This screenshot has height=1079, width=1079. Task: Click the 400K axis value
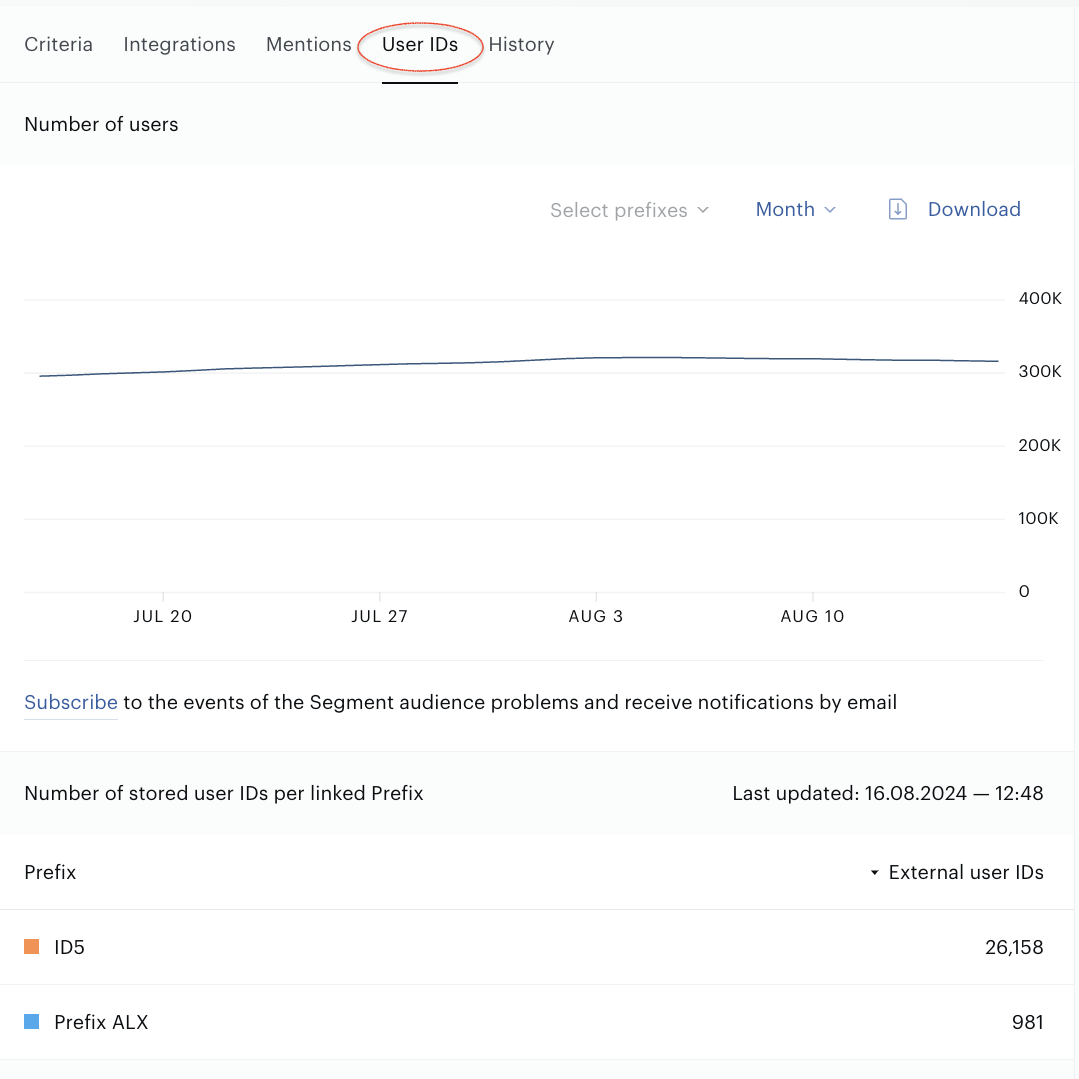coord(1040,299)
